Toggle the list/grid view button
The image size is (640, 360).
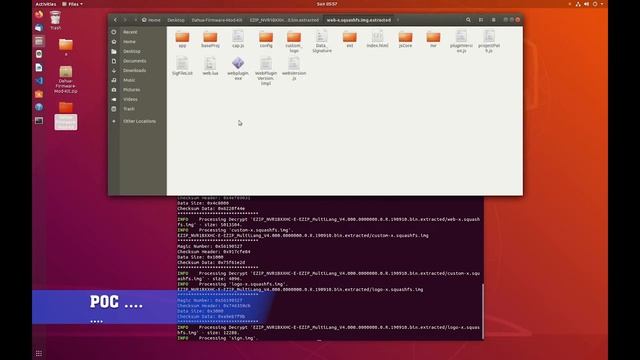tap(481, 20)
